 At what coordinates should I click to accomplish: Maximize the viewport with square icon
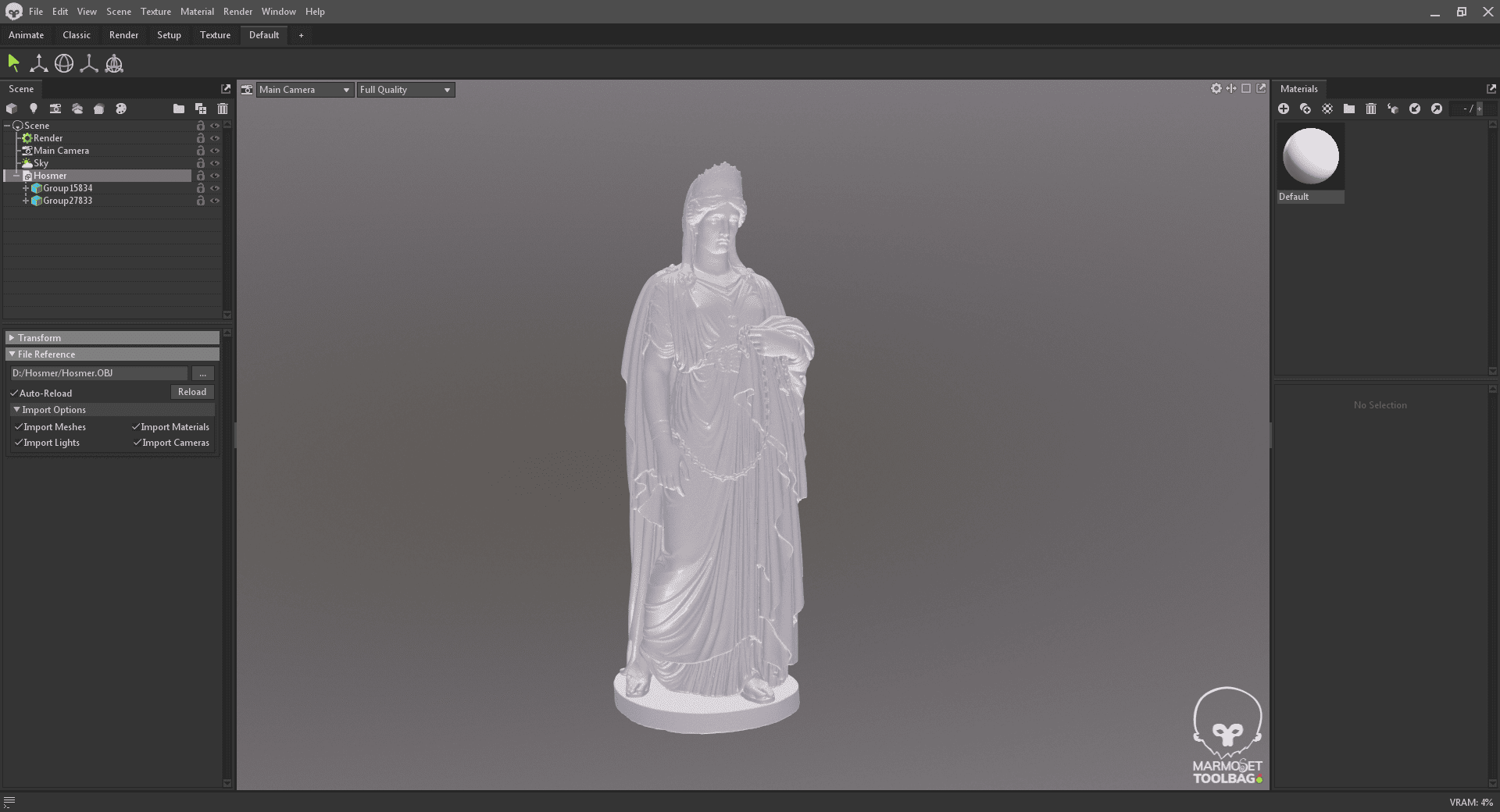[1246, 88]
